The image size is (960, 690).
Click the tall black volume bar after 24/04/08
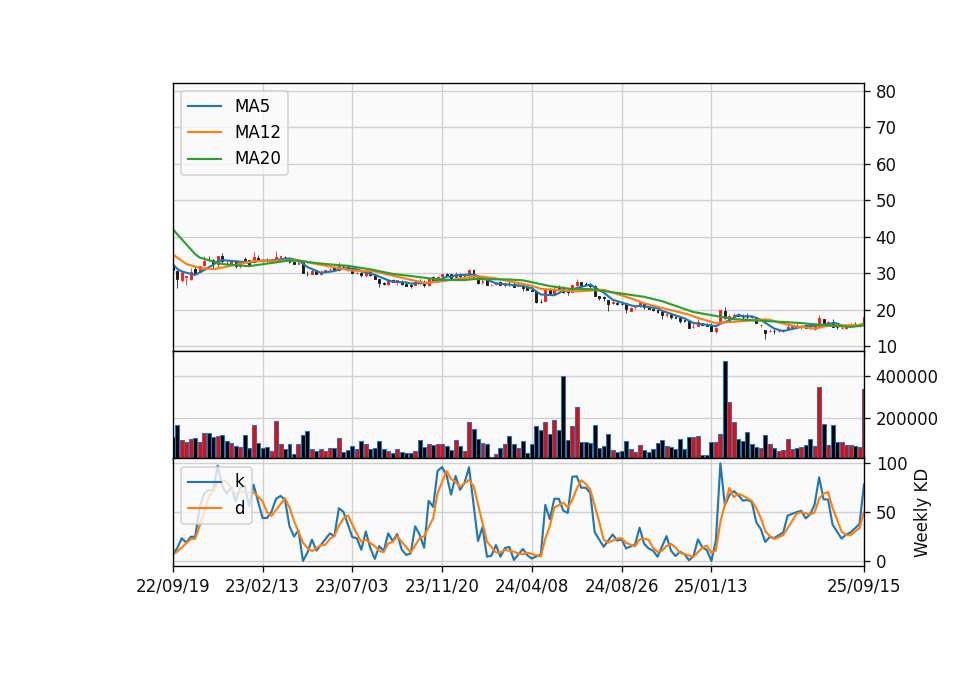pos(563,417)
